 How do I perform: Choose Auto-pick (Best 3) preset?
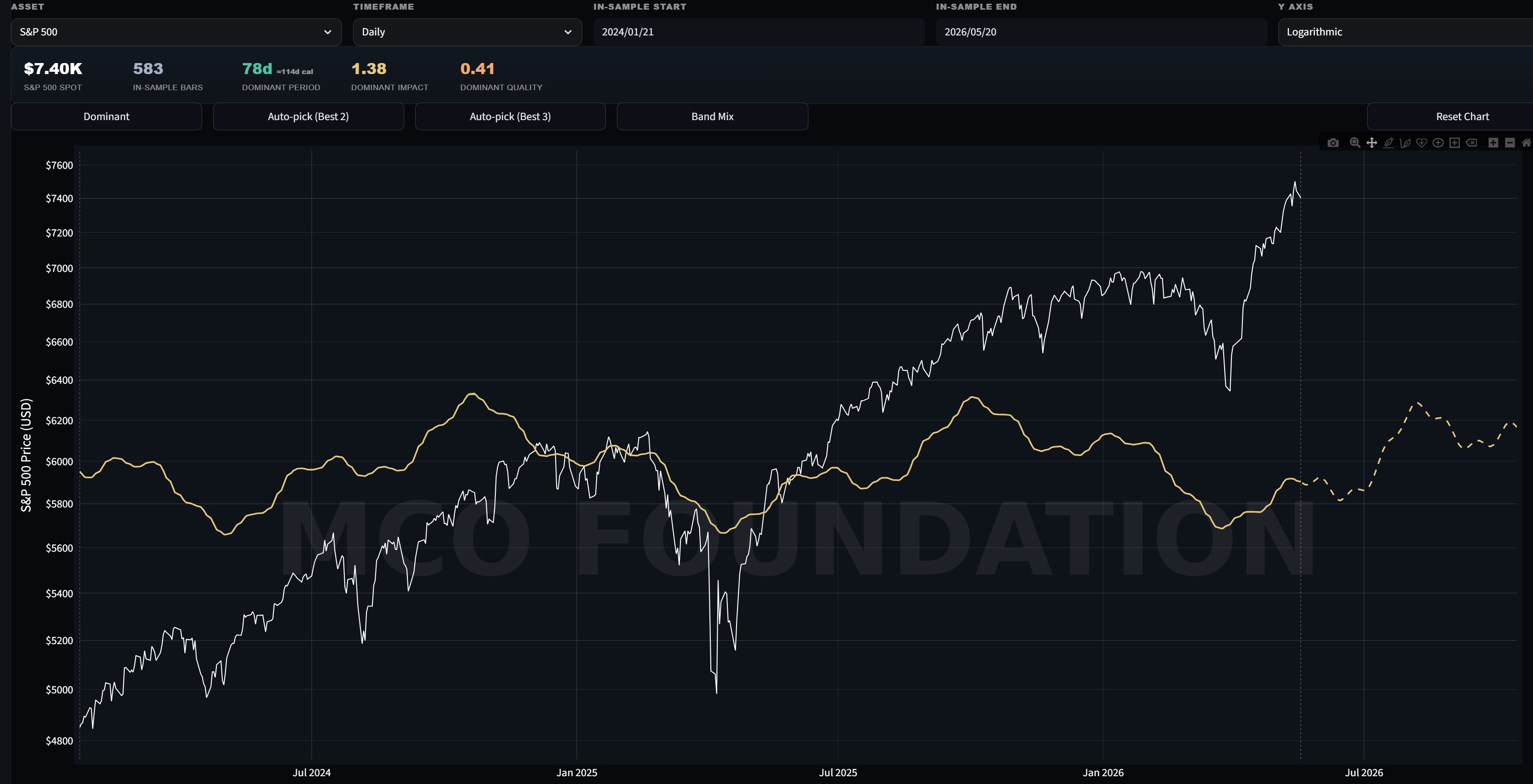pyautogui.click(x=510, y=116)
